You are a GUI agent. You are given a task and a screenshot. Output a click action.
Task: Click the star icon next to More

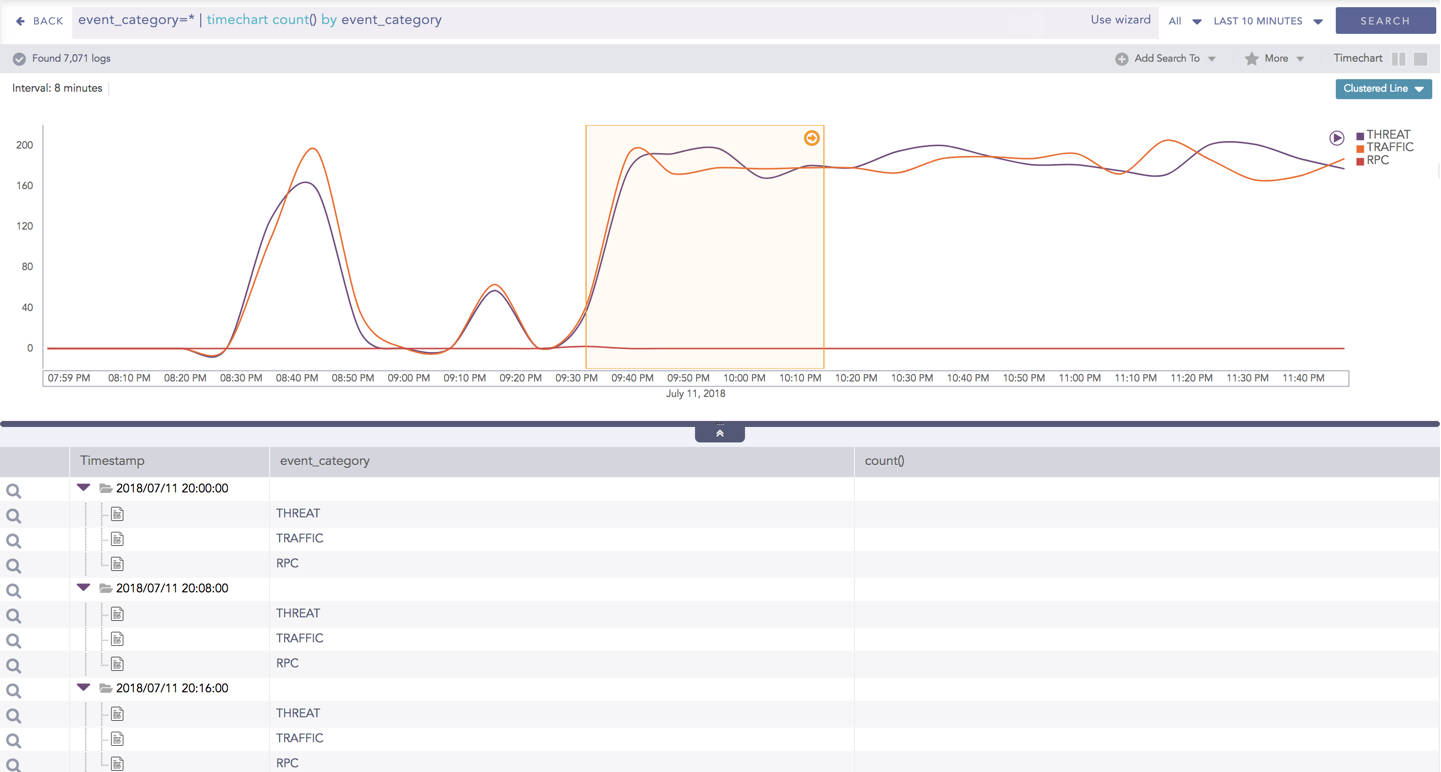pos(1251,59)
